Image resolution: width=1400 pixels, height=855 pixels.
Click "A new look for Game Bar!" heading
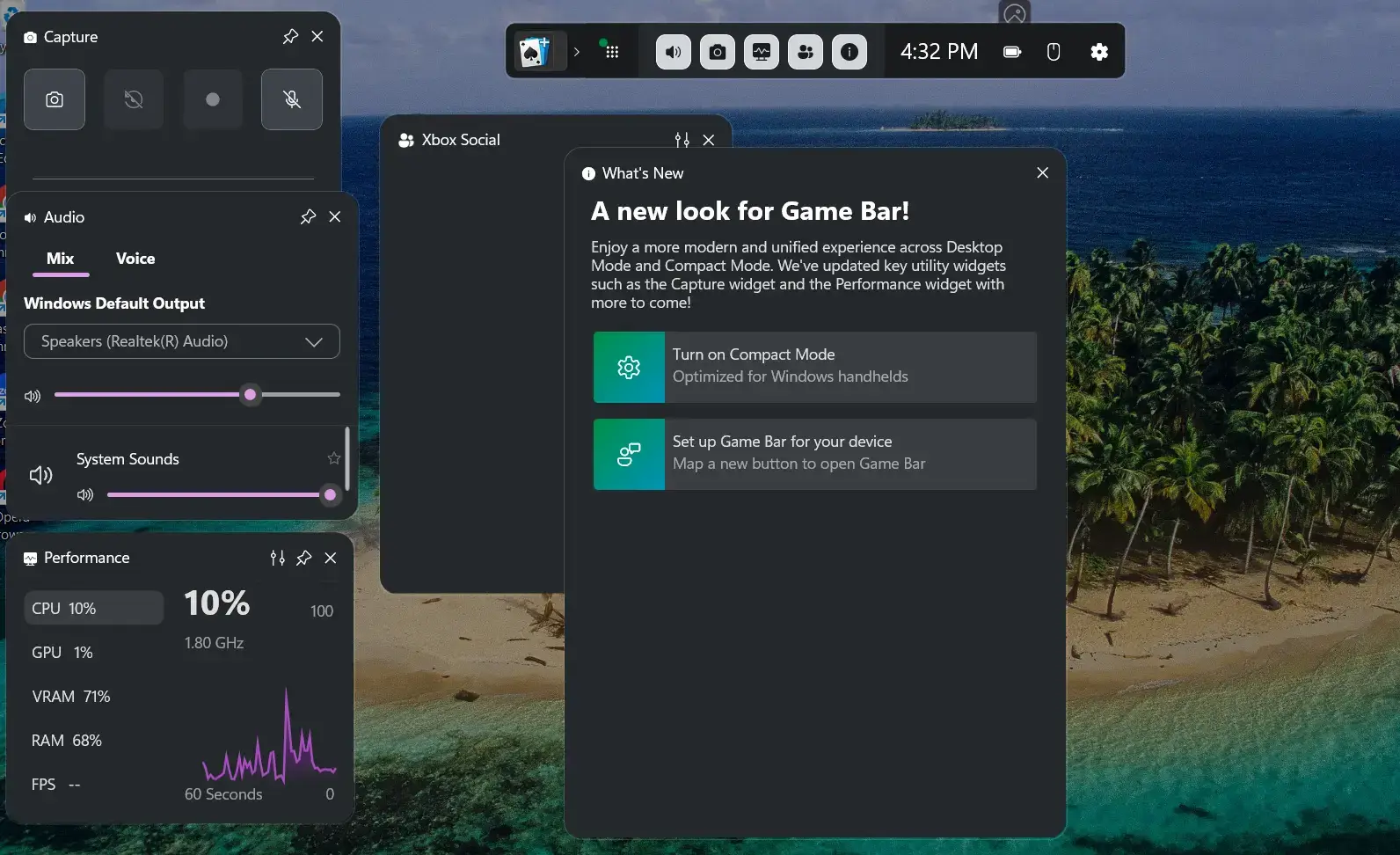coord(750,211)
